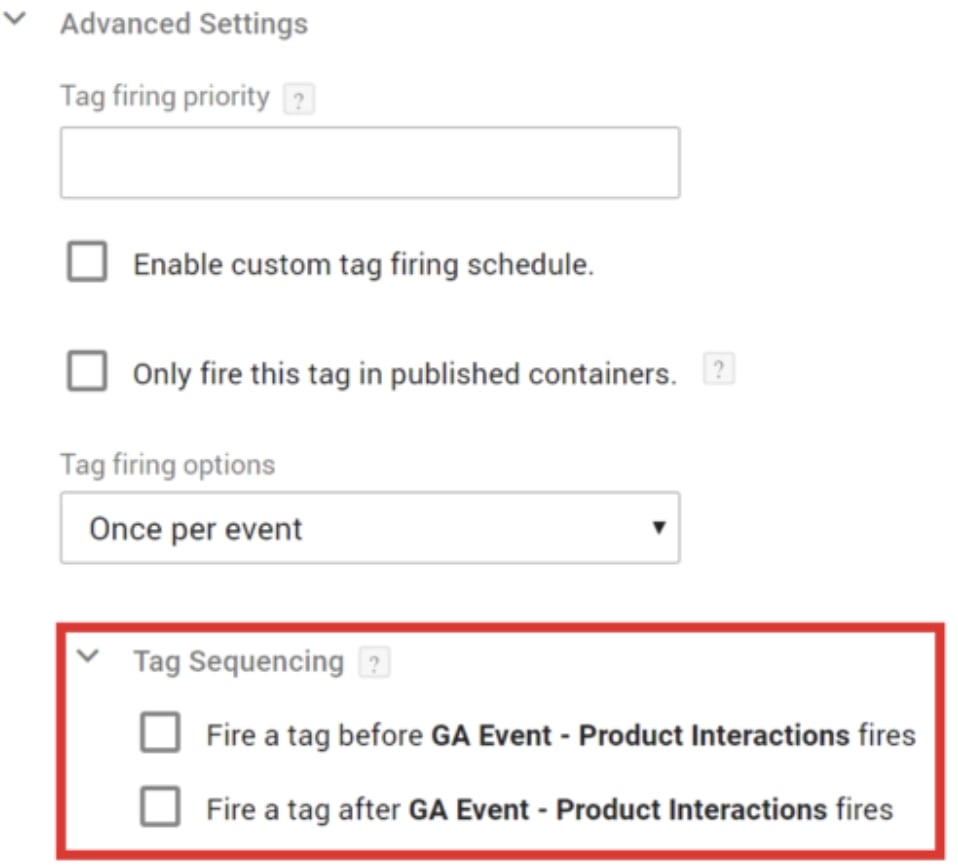The width and height of the screenshot is (958, 868).
Task: Click the Tag firing priority label
Action: (x=165, y=97)
